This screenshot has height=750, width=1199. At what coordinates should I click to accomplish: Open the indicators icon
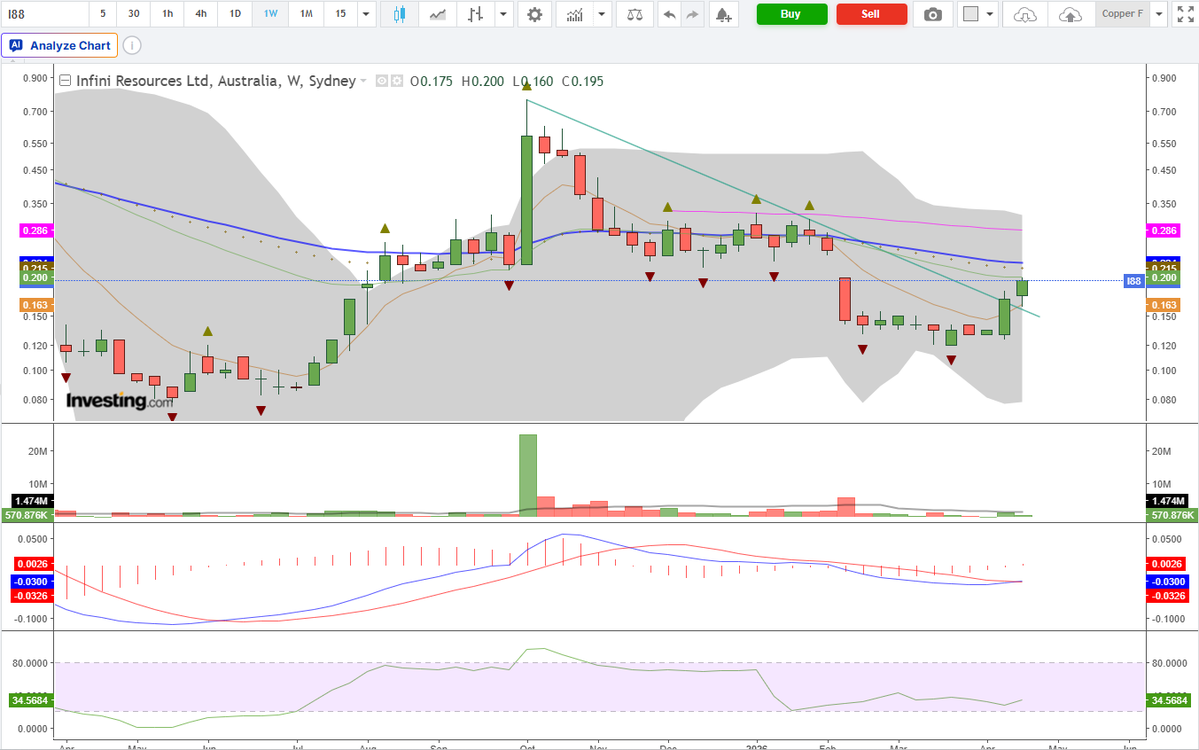point(574,14)
